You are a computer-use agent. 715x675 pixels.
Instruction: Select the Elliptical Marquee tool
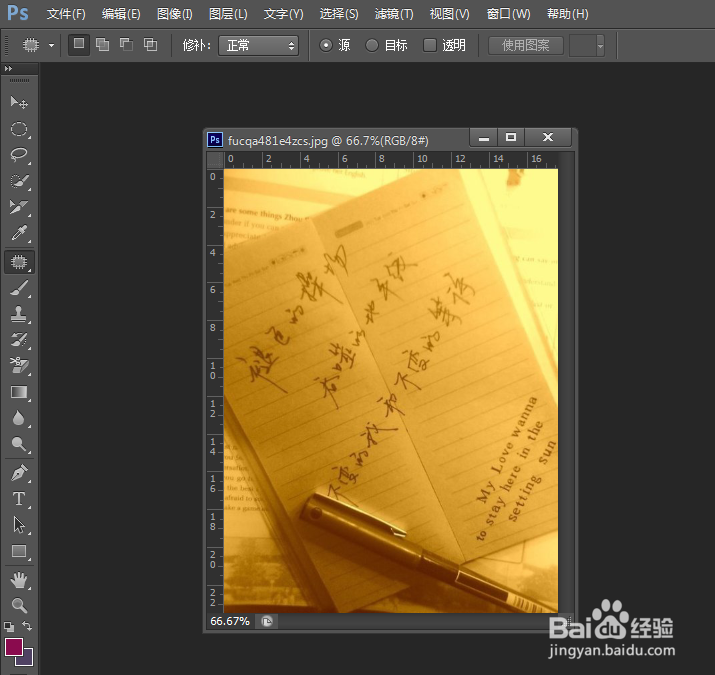click(19, 130)
